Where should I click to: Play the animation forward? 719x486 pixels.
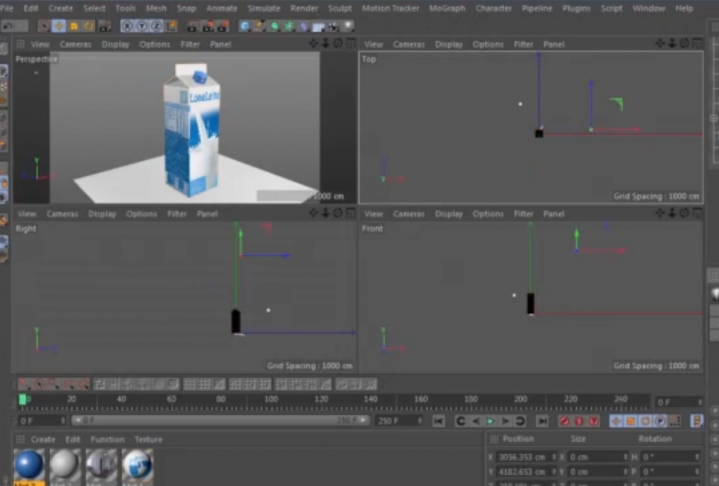(x=490, y=421)
